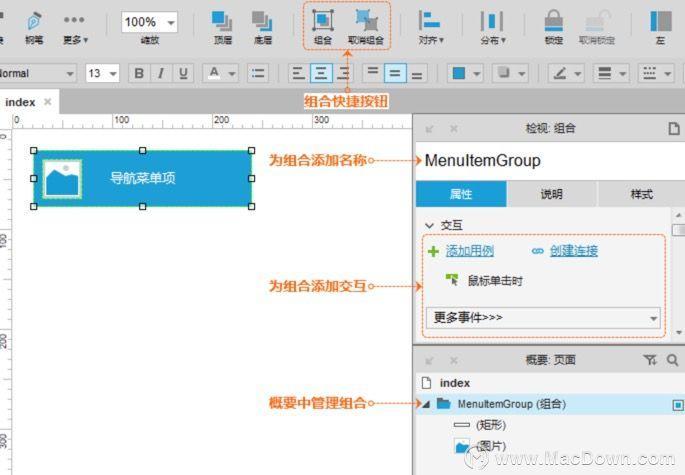This screenshot has width=685, height=475.
Task: Align text to middle vertically
Action: click(395, 73)
